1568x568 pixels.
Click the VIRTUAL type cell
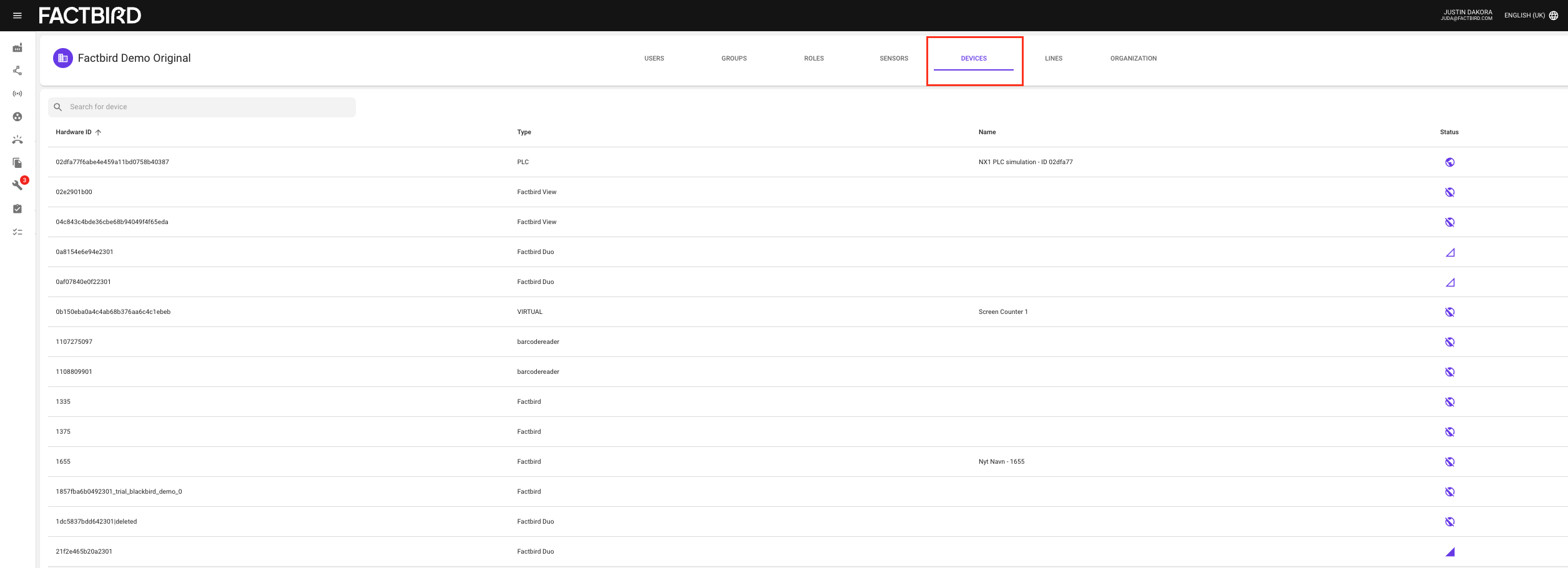click(x=530, y=312)
